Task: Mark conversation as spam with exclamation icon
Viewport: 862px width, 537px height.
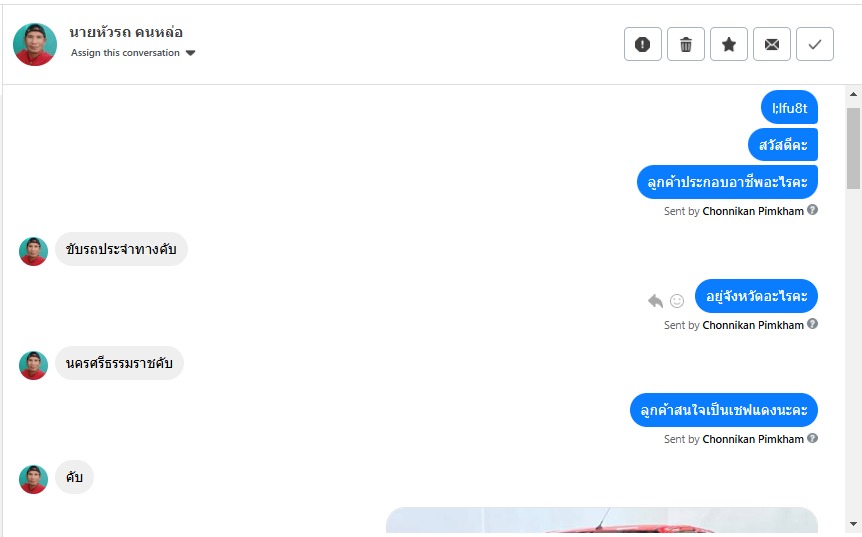Action: point(643,44)
